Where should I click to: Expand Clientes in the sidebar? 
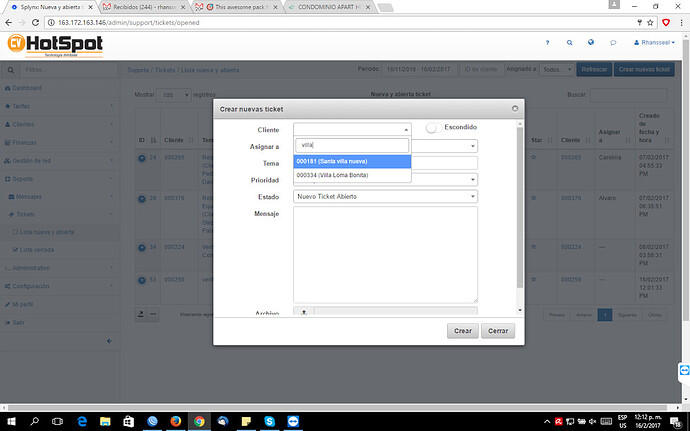[x=59, y=124]
